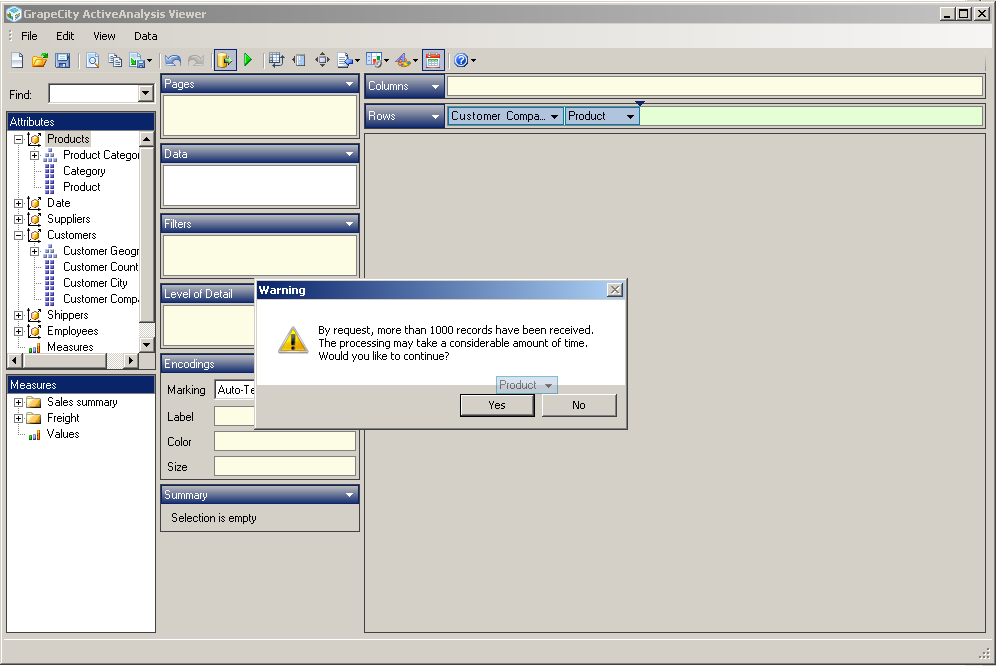Collapse the Customers tree node
996x666 pixels.
click(x=18, y=235)
